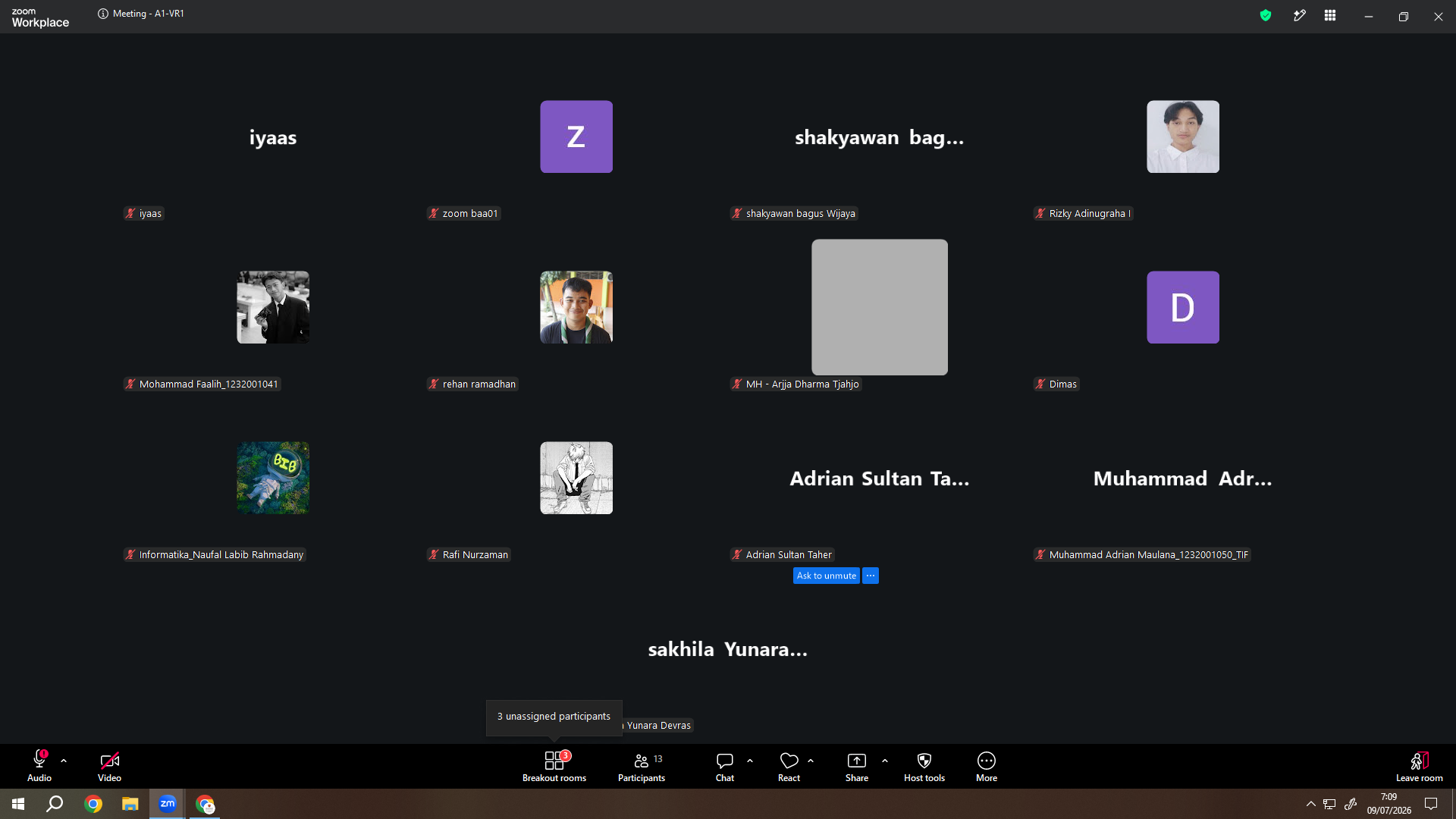This screenshot has width=1456, height=819.
Task: Click the green encryption shield icon
Action: click(x=1266, y=15)
